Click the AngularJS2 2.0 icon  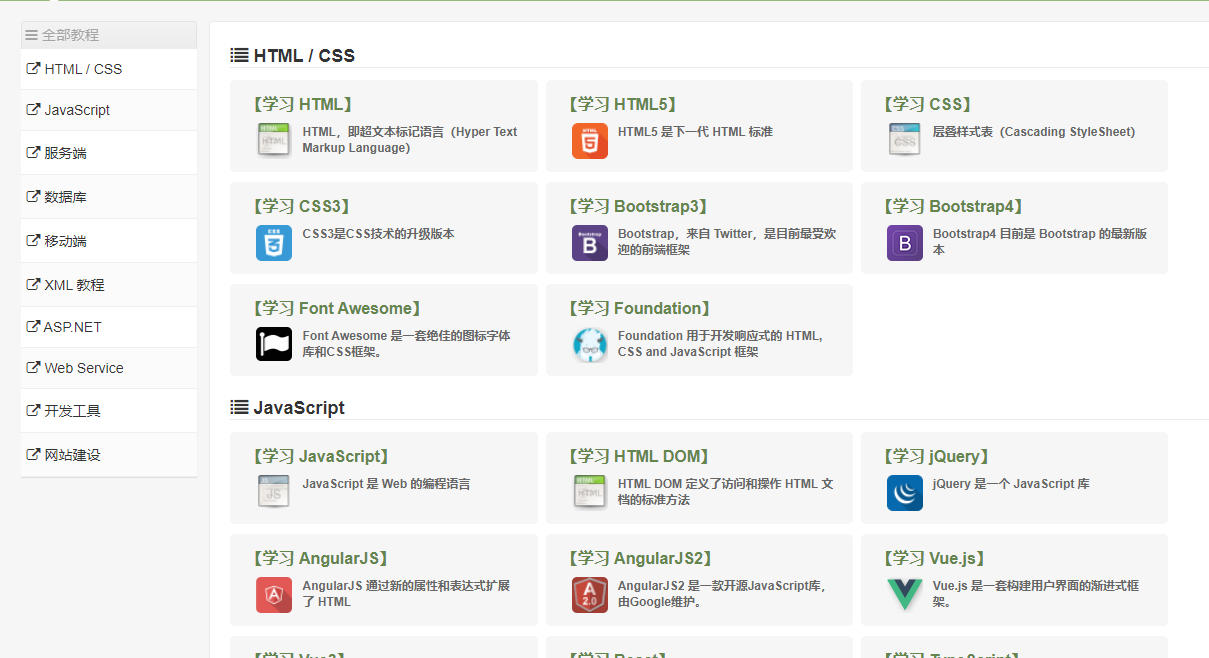(590, 594)
